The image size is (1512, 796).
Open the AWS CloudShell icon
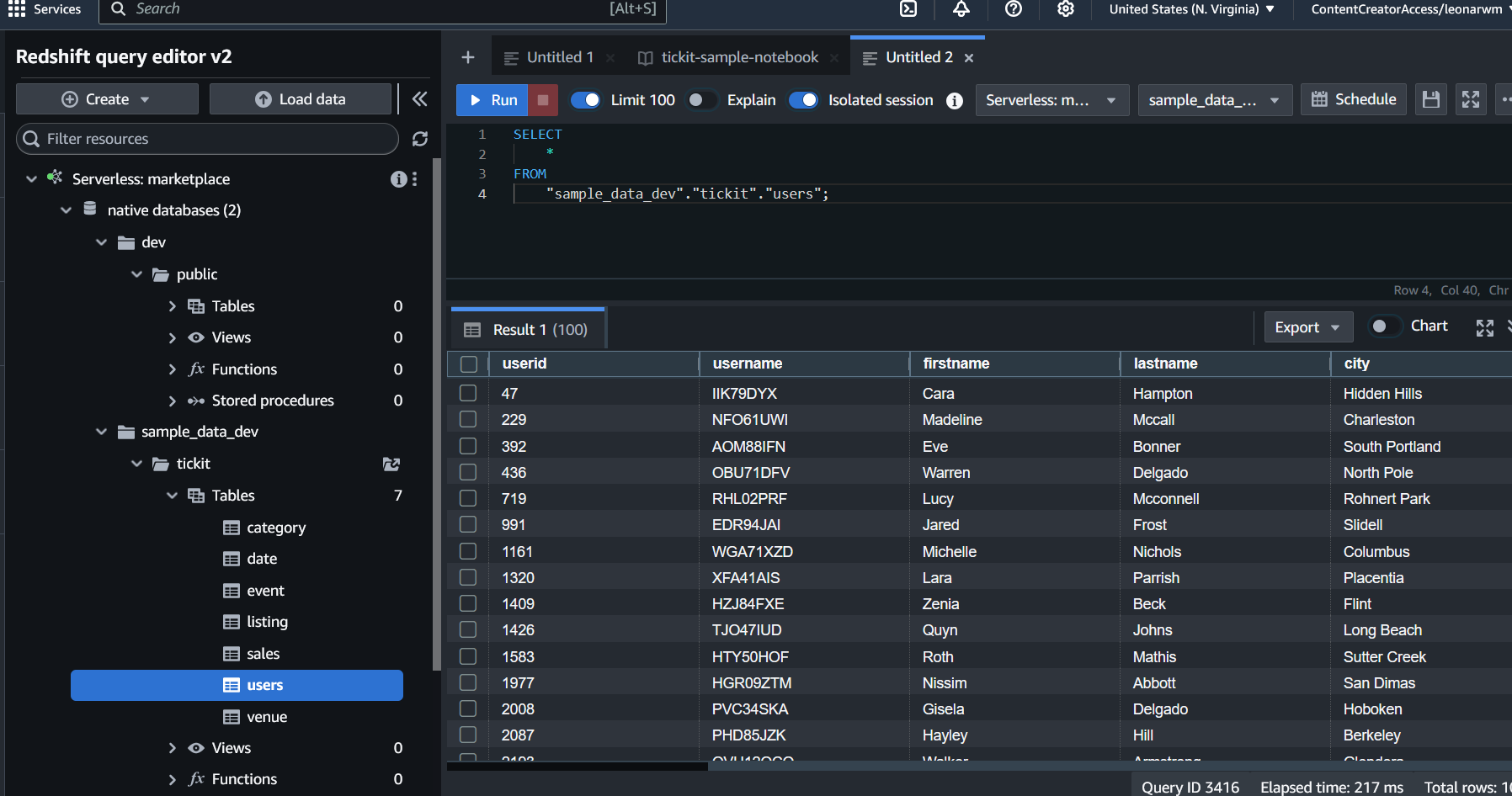point(908,9)
